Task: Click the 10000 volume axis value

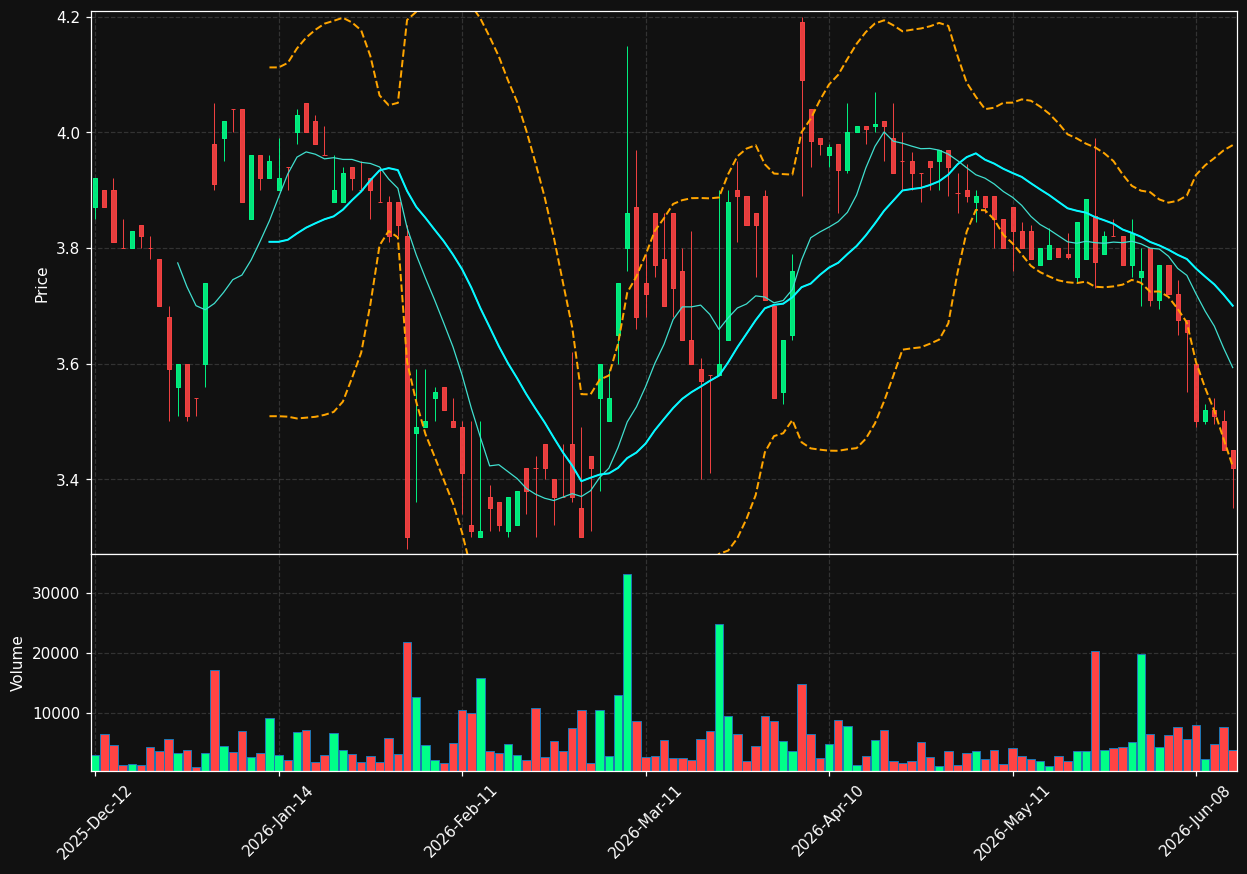Action: coord(57,714)
